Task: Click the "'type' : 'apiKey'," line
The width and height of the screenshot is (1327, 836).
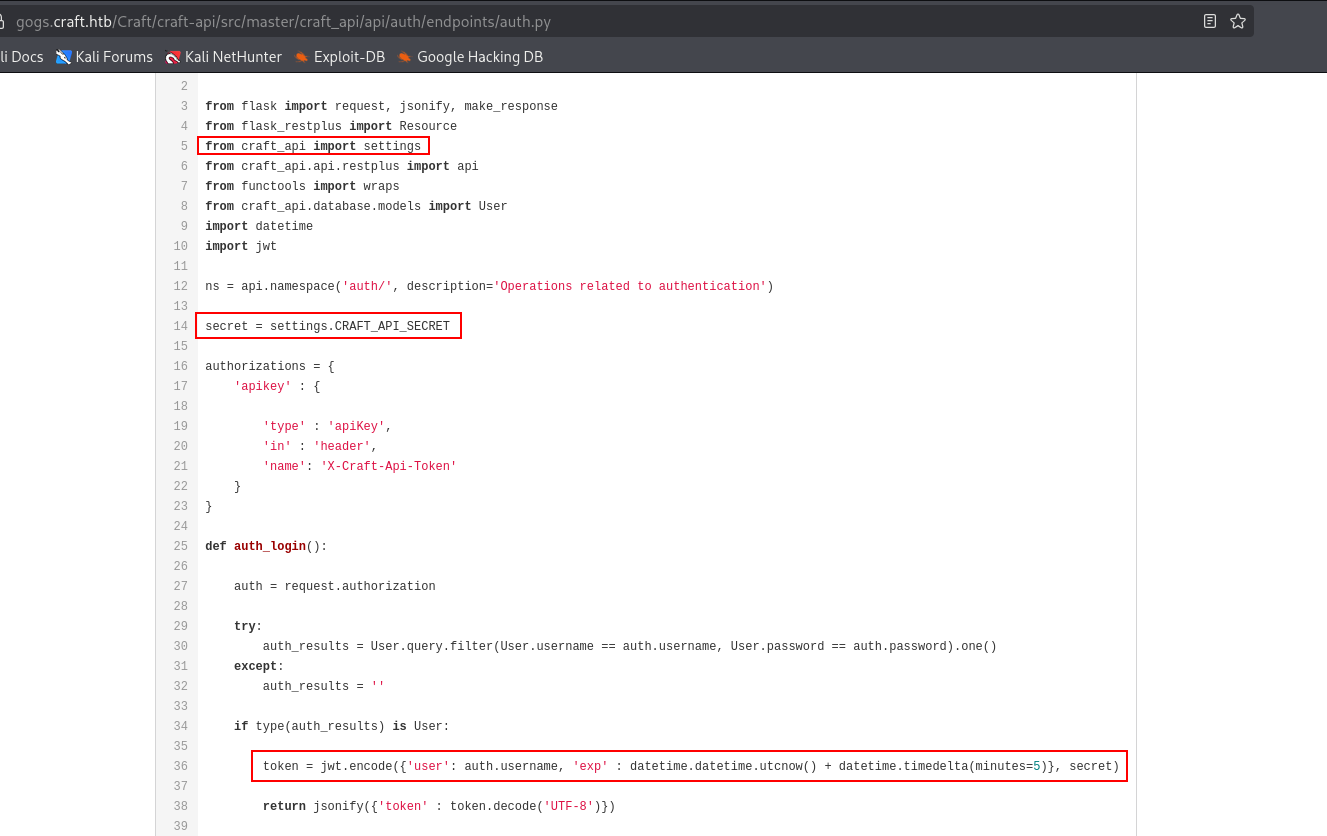Action: pos(327,426)
